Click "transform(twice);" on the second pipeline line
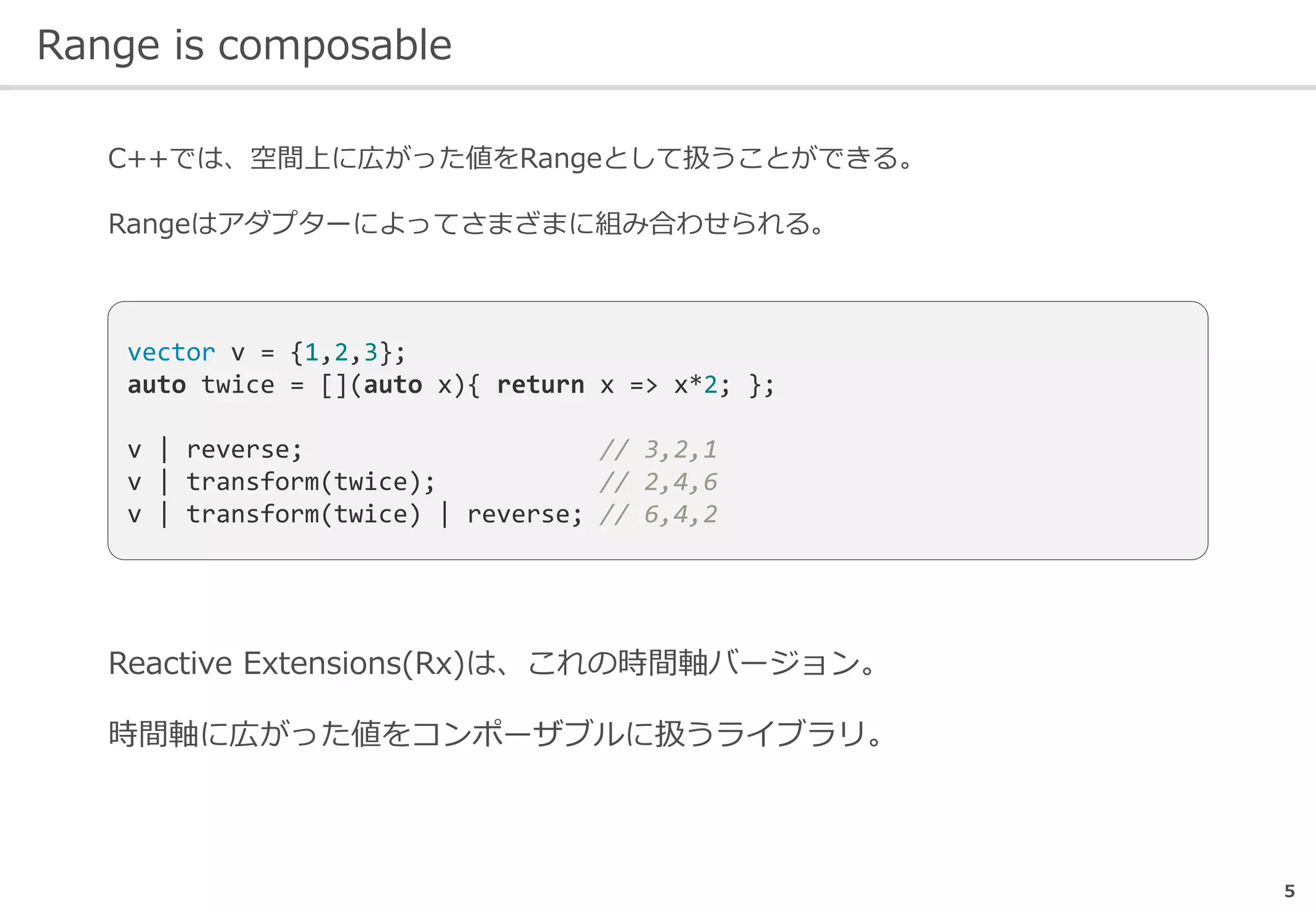 tap(311, 482)
